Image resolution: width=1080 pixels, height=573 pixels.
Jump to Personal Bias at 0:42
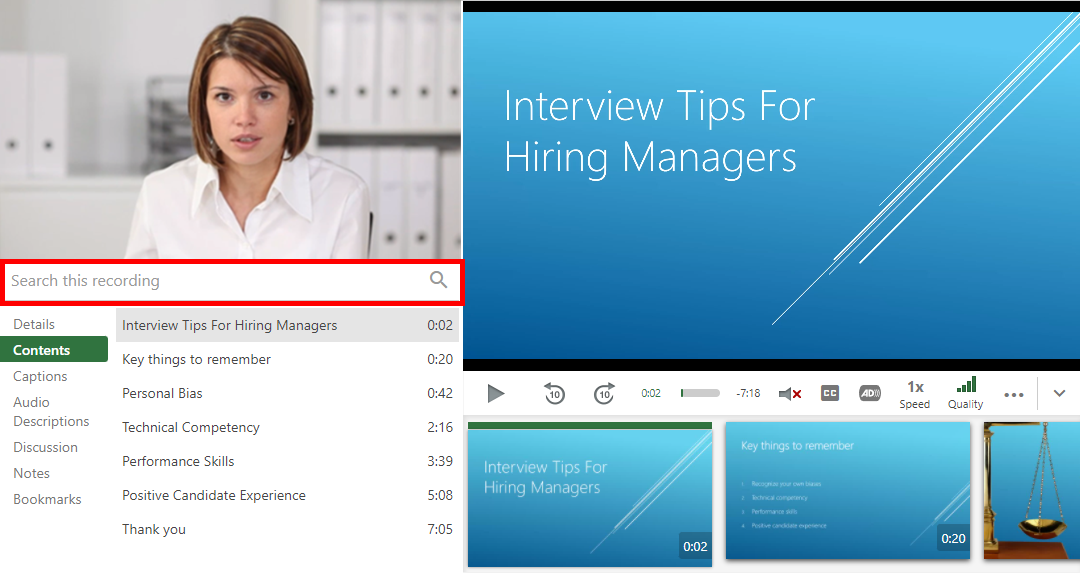(x=287, y=393)
